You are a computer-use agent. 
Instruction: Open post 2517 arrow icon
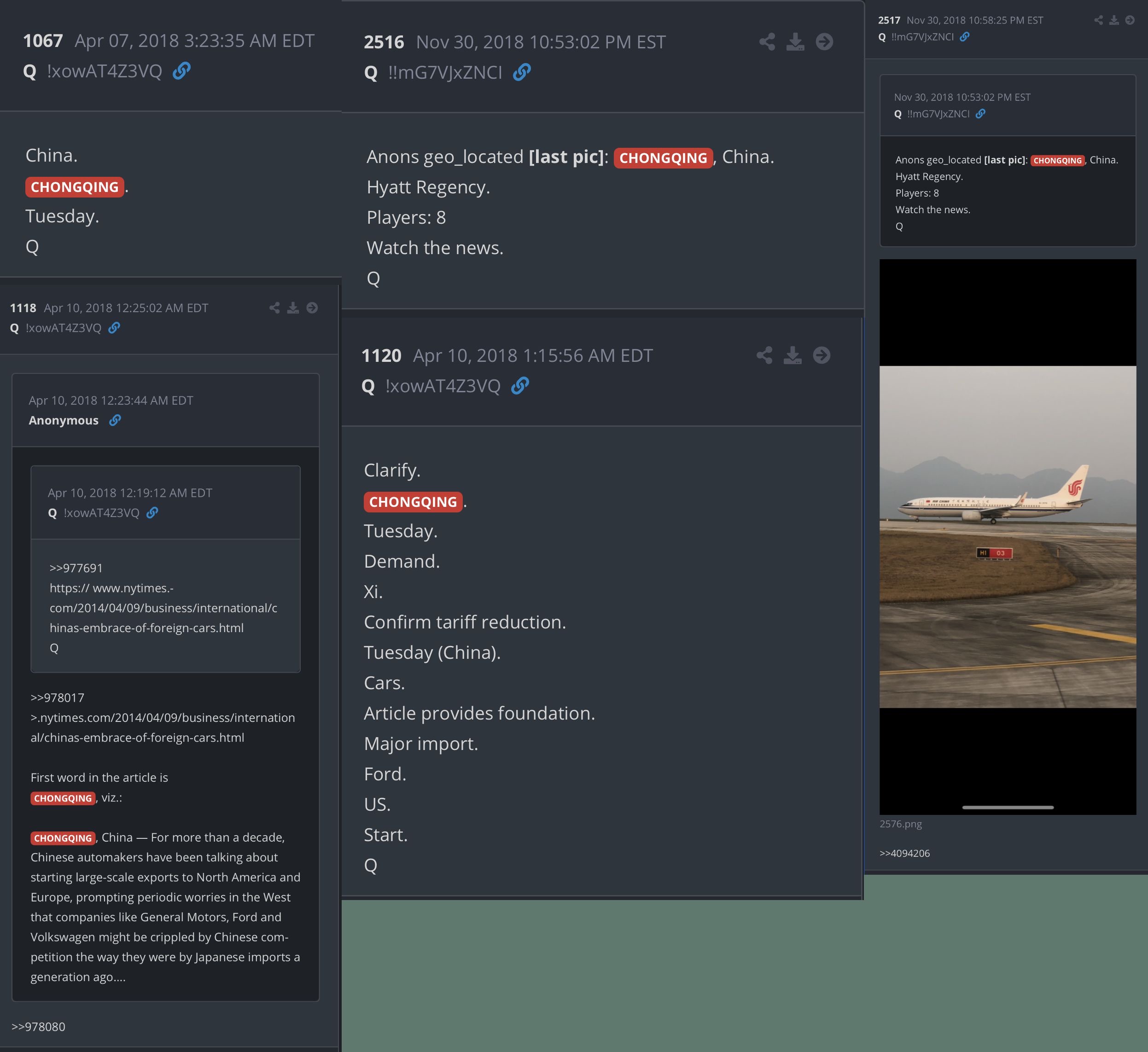click(1130, 21)
